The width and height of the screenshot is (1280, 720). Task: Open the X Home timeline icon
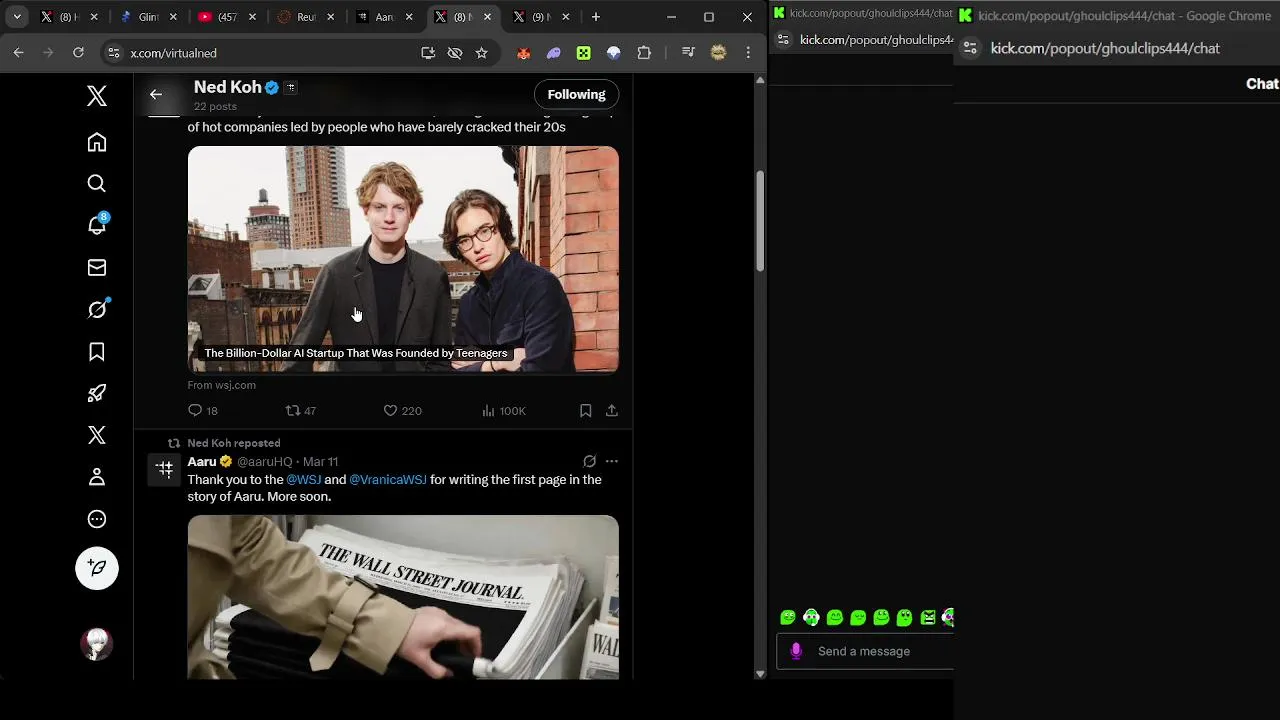click(97, 142)
